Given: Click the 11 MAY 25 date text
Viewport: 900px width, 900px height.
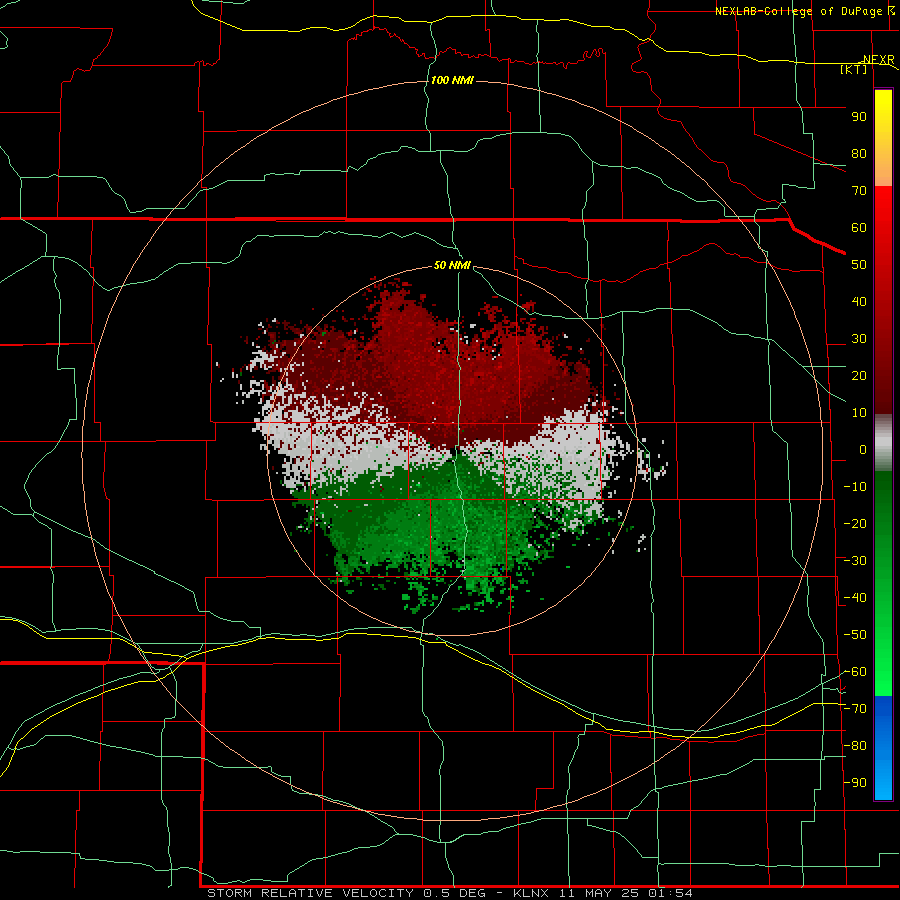Looking at the screenshot, I should 600,893.
